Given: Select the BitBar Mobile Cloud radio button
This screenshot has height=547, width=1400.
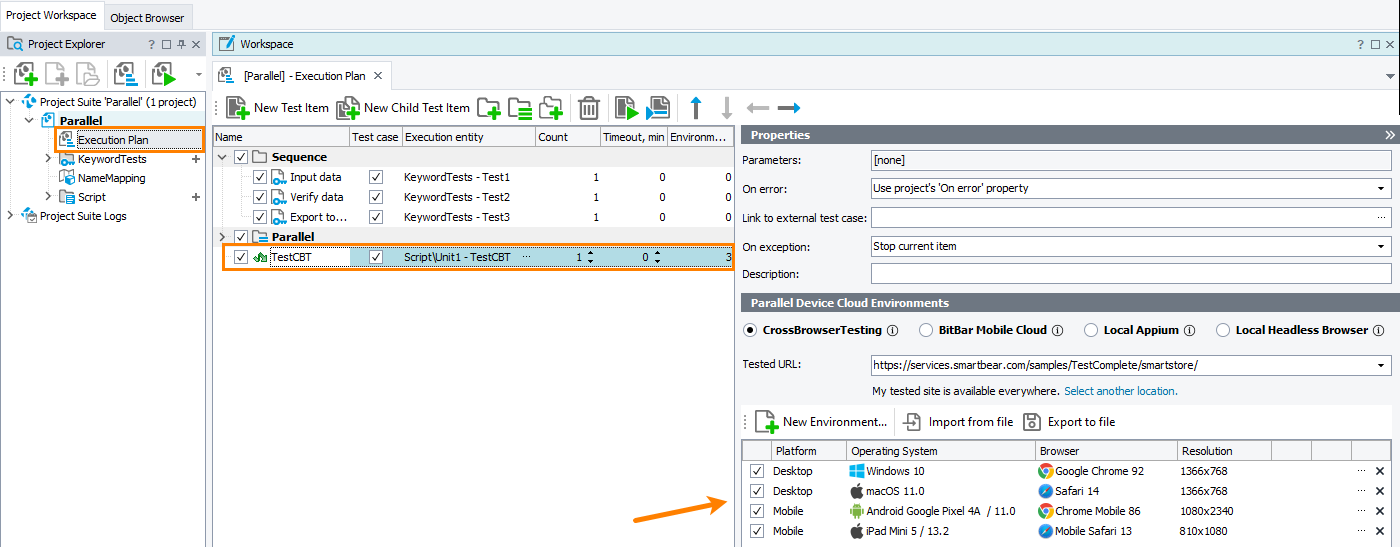Looking at the screenshot, I should [x=926, y=330].
